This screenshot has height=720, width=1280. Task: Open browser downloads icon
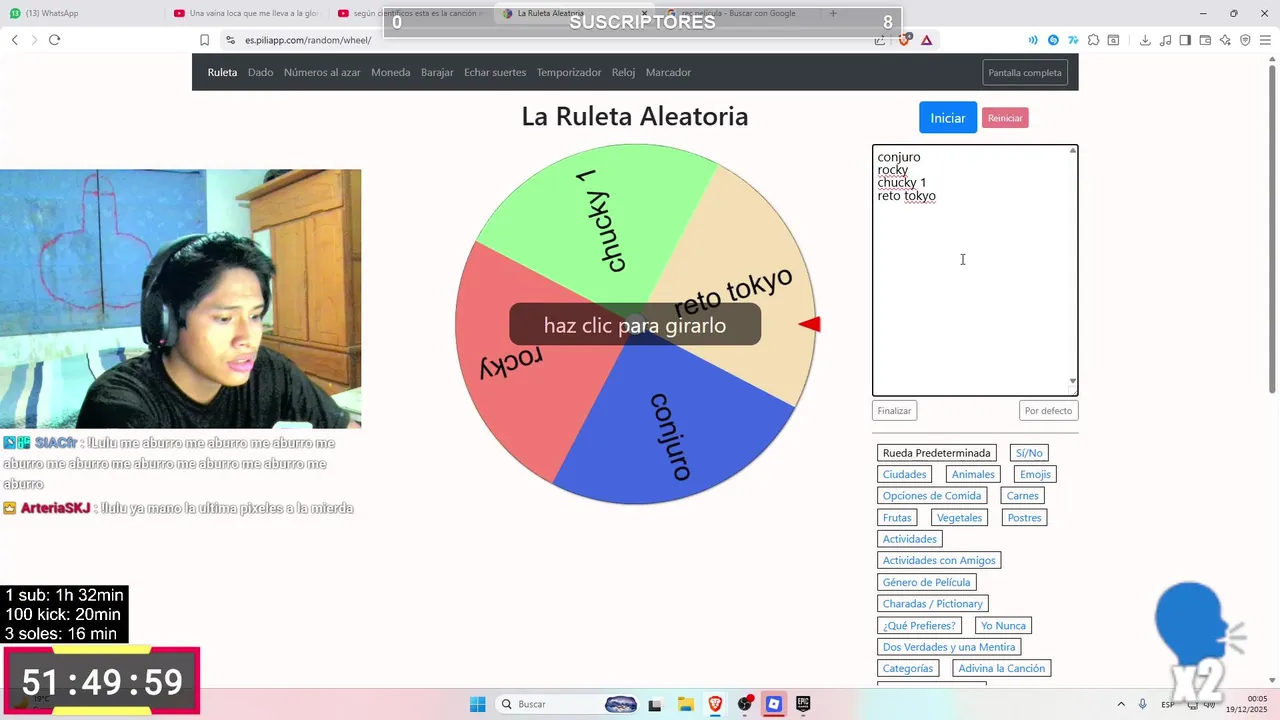tap(1145, 40)
